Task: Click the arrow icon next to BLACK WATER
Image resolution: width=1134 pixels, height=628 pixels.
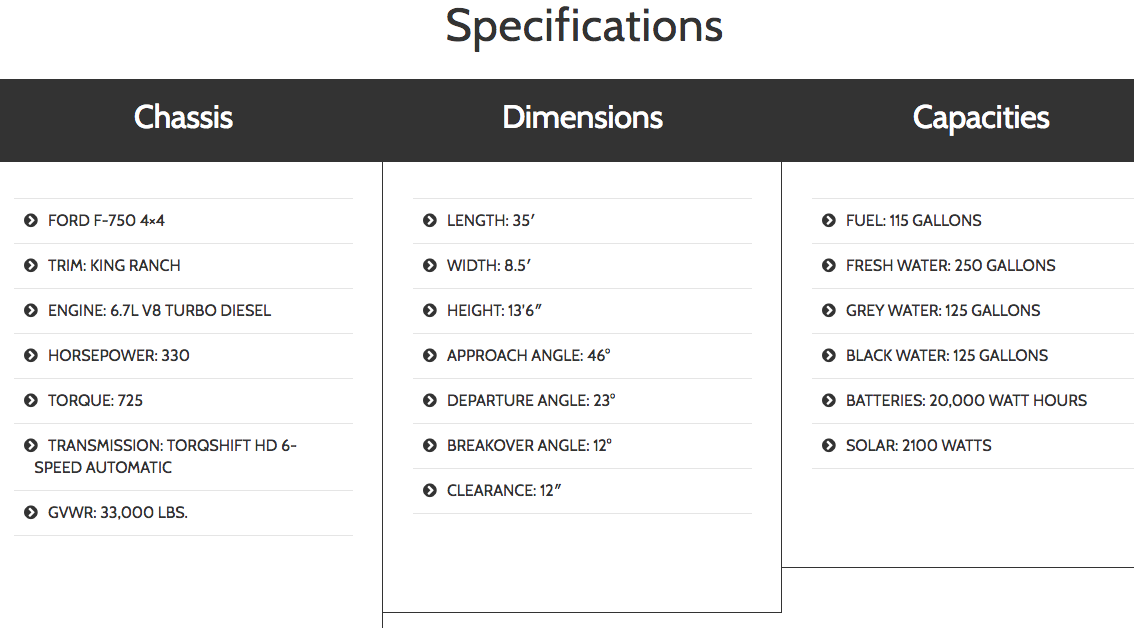Action: click(829, 356)
